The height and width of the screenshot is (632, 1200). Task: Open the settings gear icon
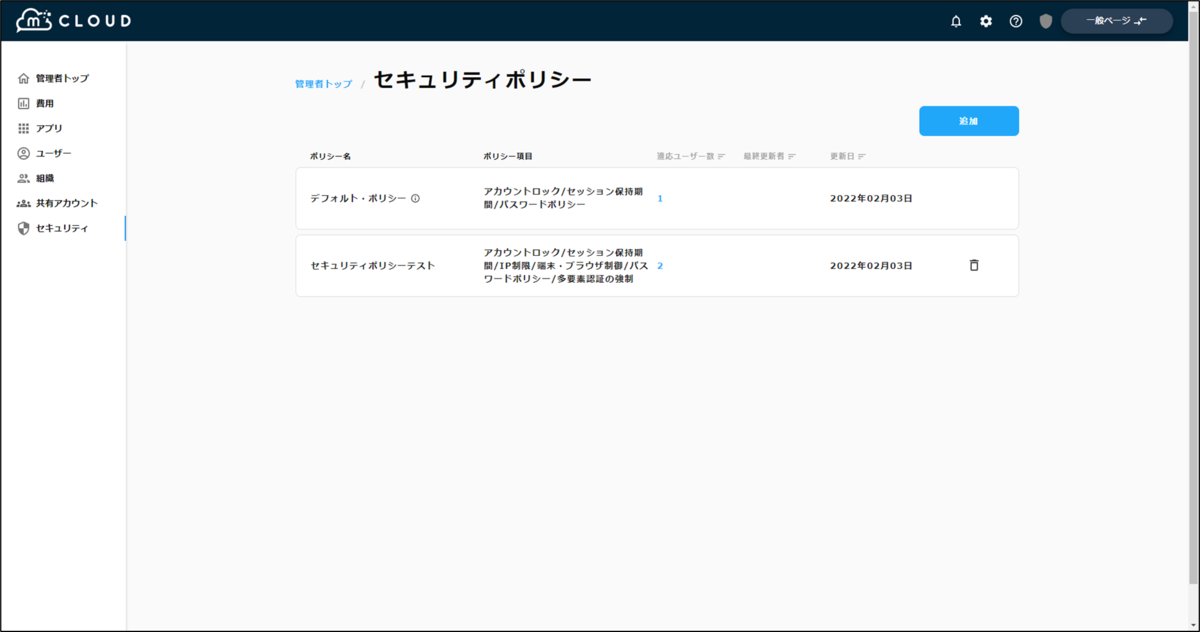986,20
